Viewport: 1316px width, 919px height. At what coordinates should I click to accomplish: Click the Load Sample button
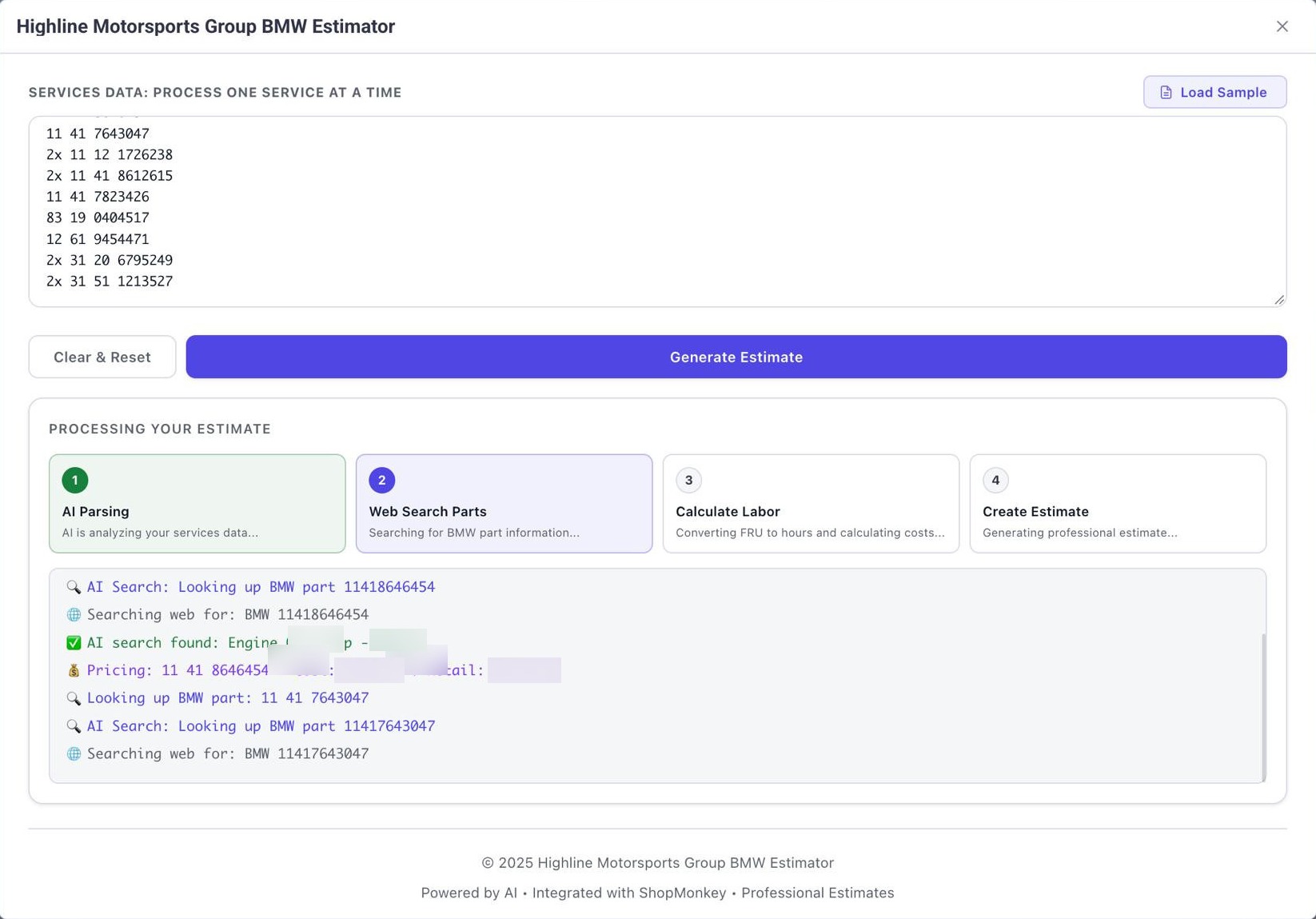(x=1214, y=92)
